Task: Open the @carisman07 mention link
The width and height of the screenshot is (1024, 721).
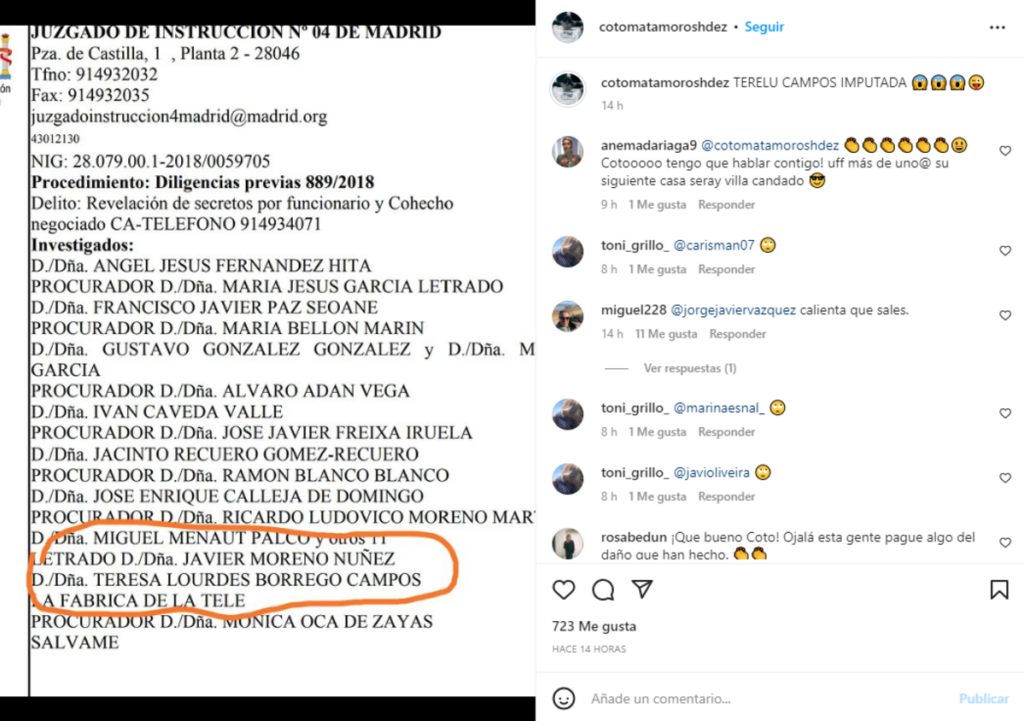Action: pyautogui.click(x=714, y=246)
